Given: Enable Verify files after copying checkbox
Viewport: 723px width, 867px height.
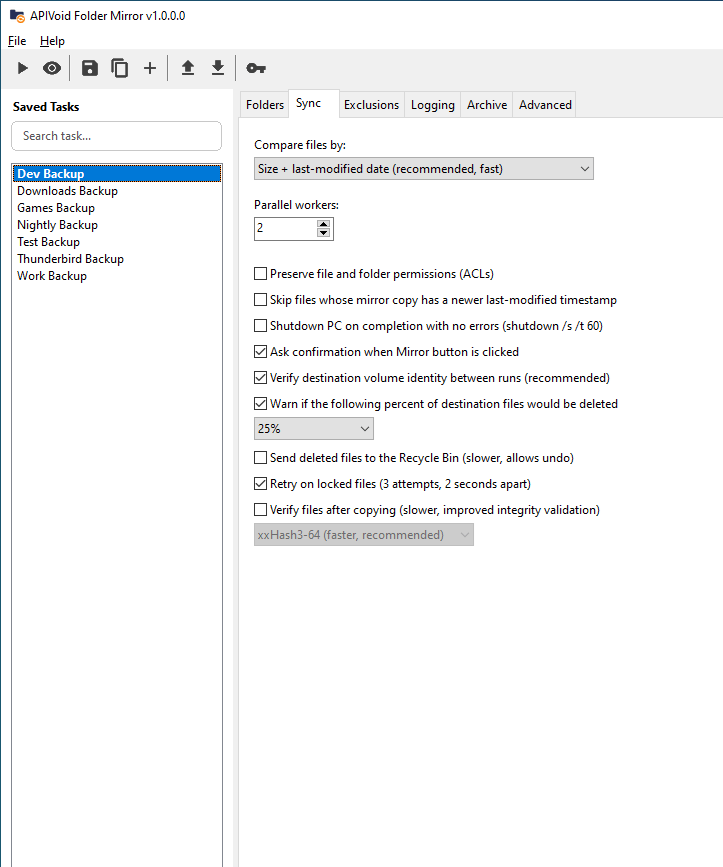Looking at the screenshot, I should click(260, 510).
